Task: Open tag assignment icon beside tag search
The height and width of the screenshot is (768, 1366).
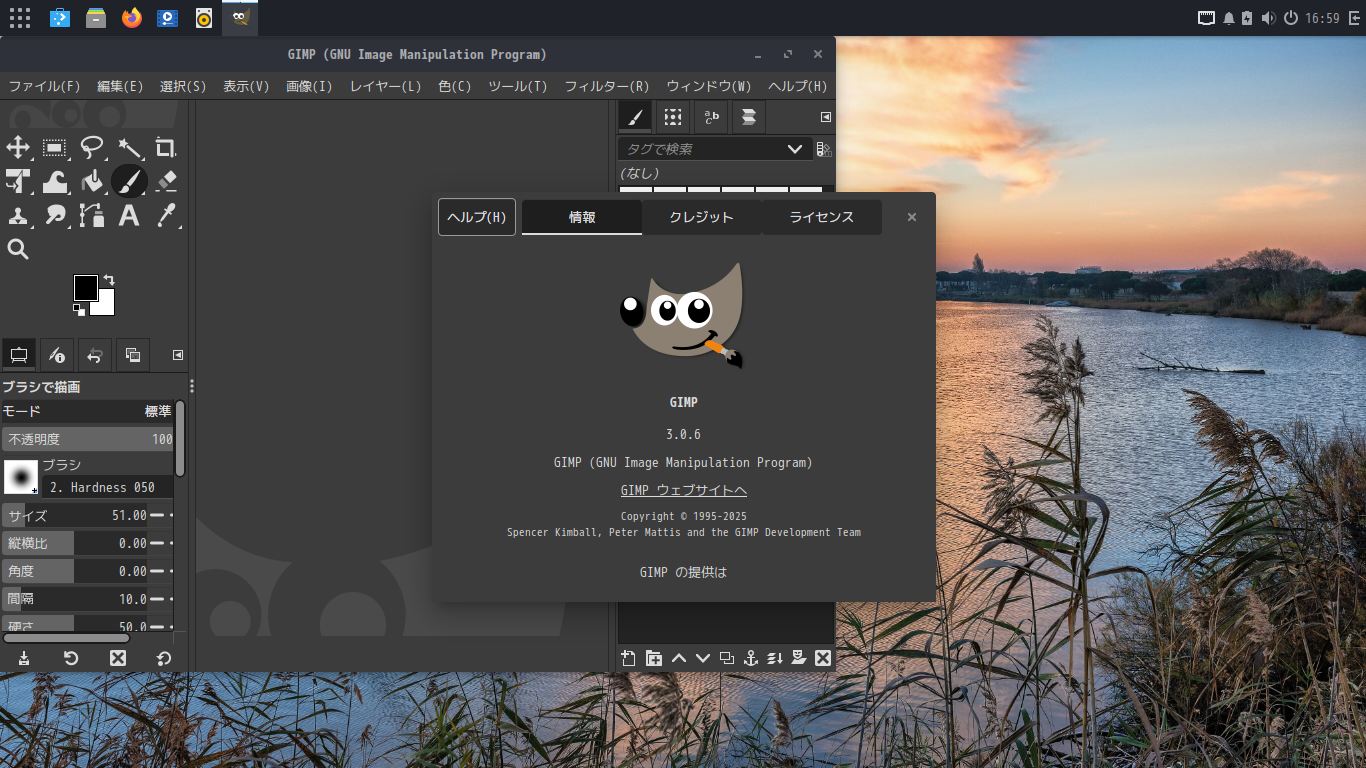Action: click(x=824, y=149)
